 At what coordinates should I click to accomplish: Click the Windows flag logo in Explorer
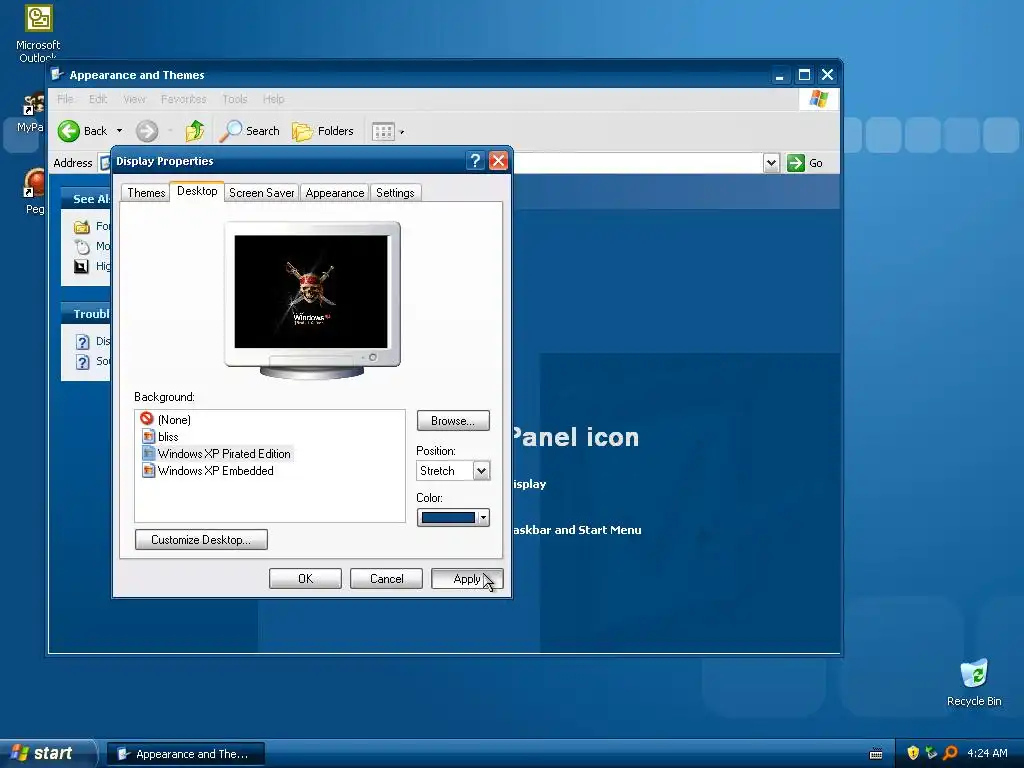click(x=818, y=99)
